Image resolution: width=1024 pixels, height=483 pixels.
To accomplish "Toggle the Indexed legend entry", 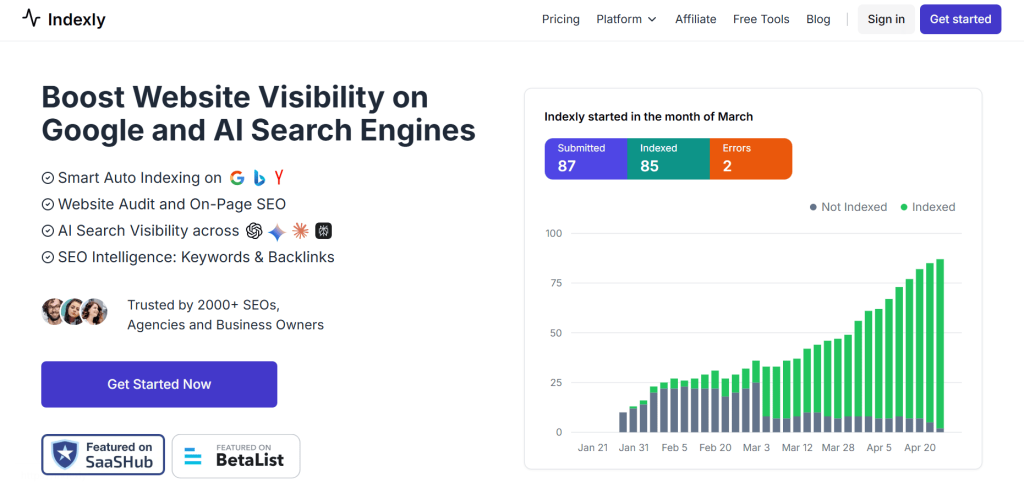I will click(x=927, y=207).
